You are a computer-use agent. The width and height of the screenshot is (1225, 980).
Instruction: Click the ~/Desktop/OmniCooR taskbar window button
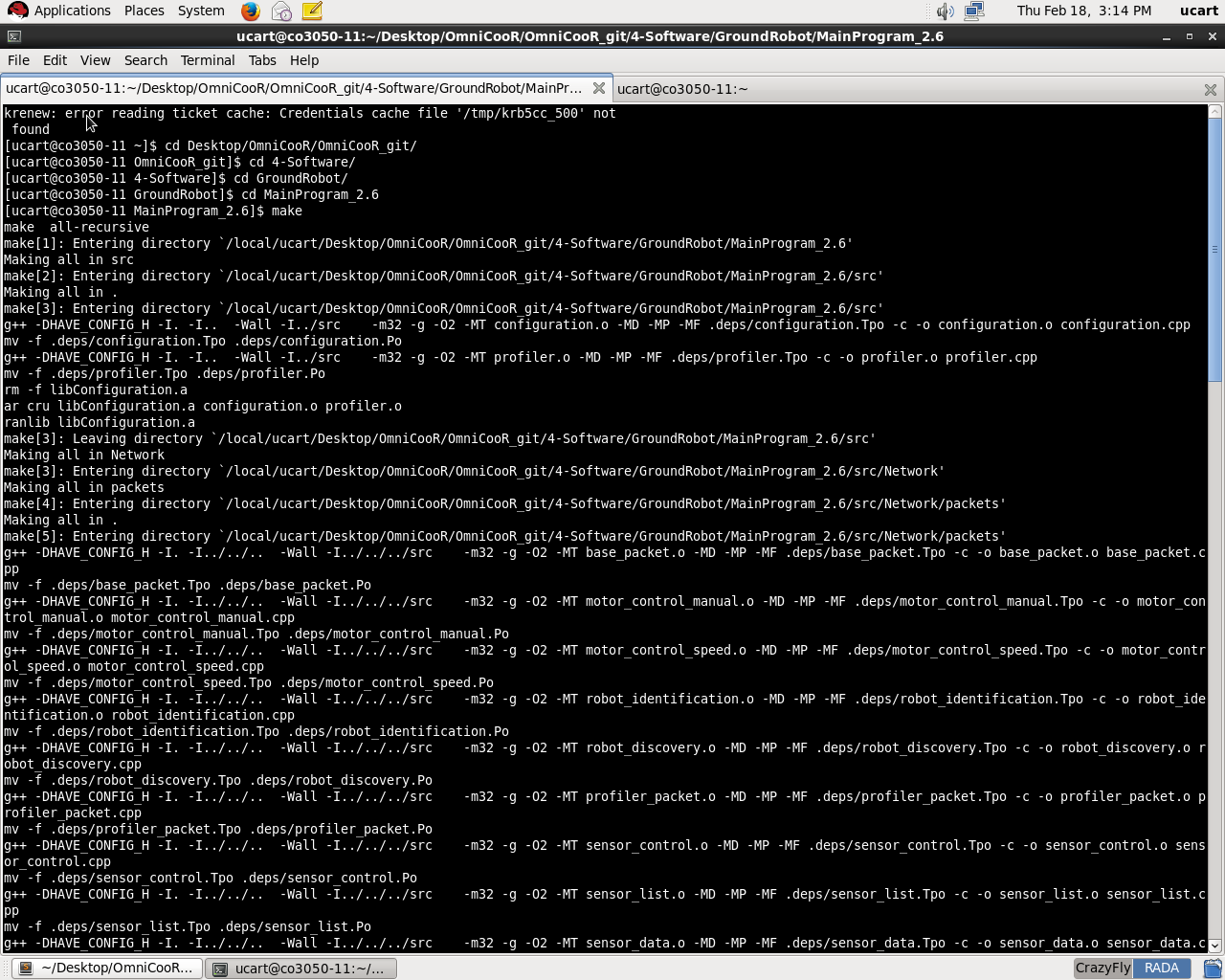click(x=106, y=969)
